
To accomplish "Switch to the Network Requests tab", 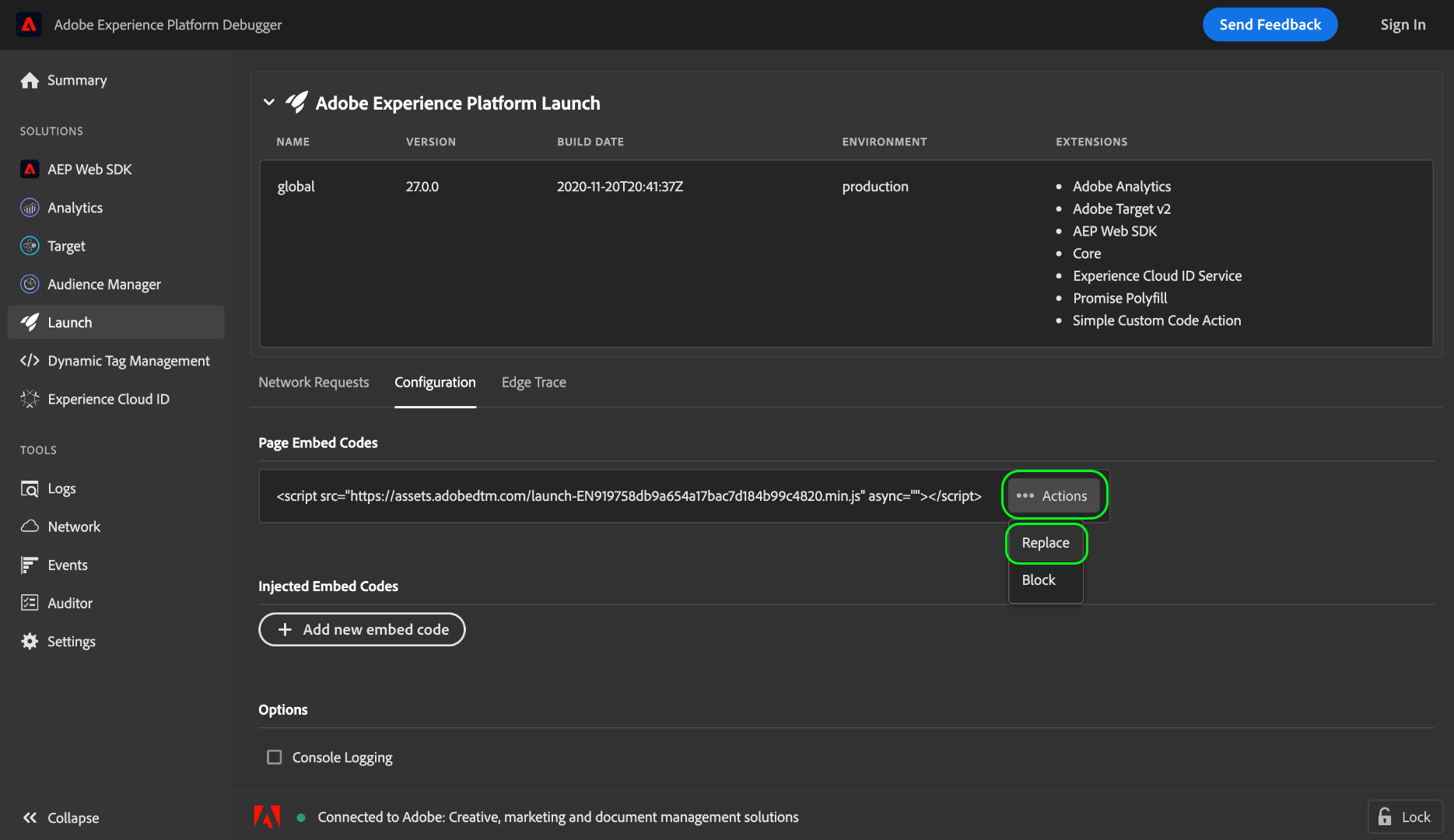I will (x=314, y=382).
